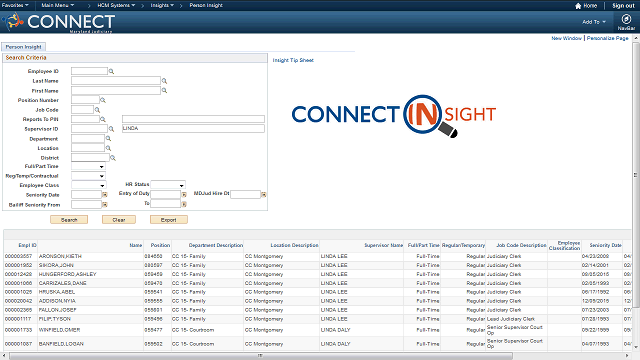Open Department lookup magnifier

(x=108, y=139)
